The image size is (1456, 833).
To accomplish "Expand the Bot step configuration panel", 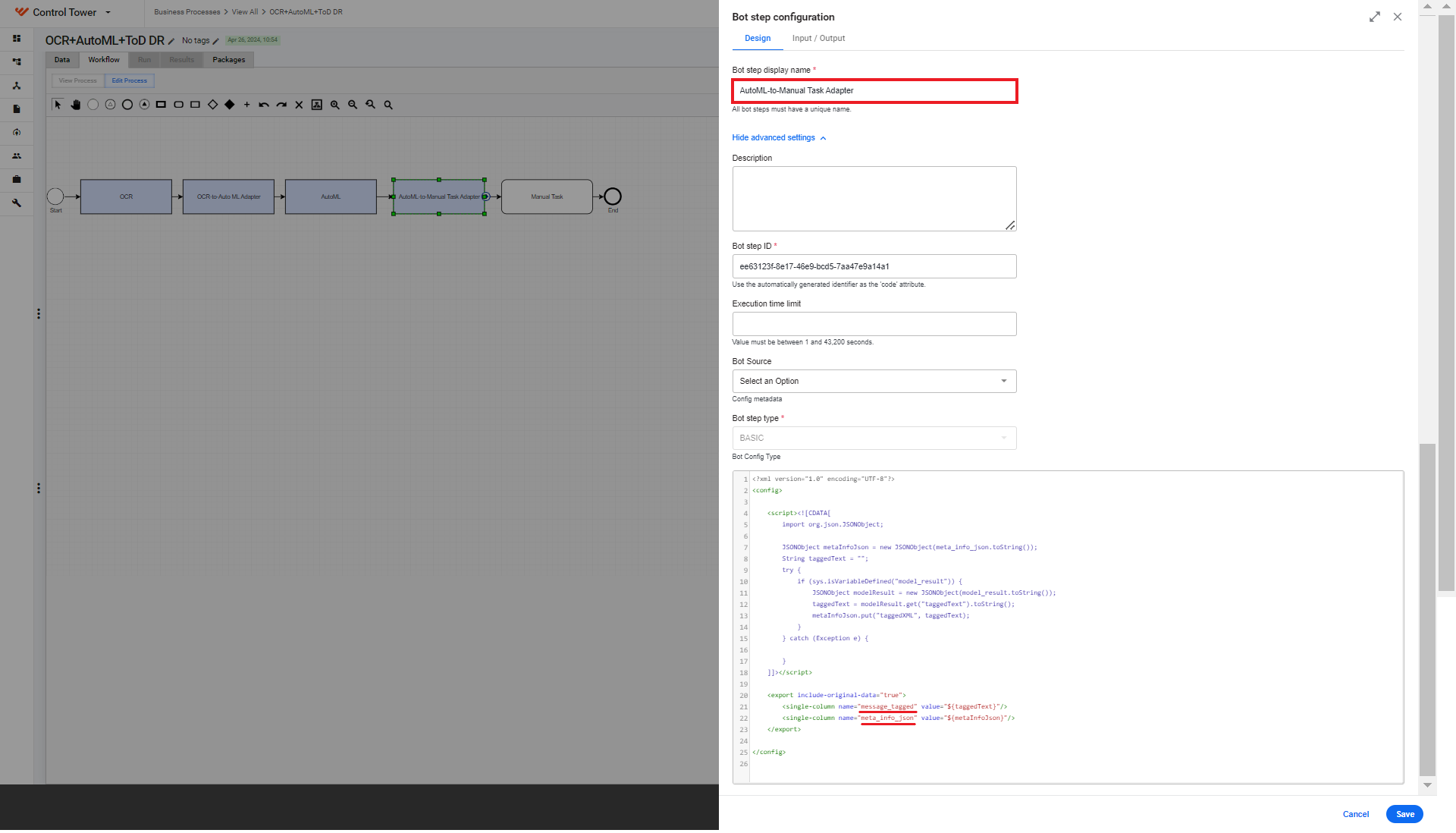I will pos(1374,17).
